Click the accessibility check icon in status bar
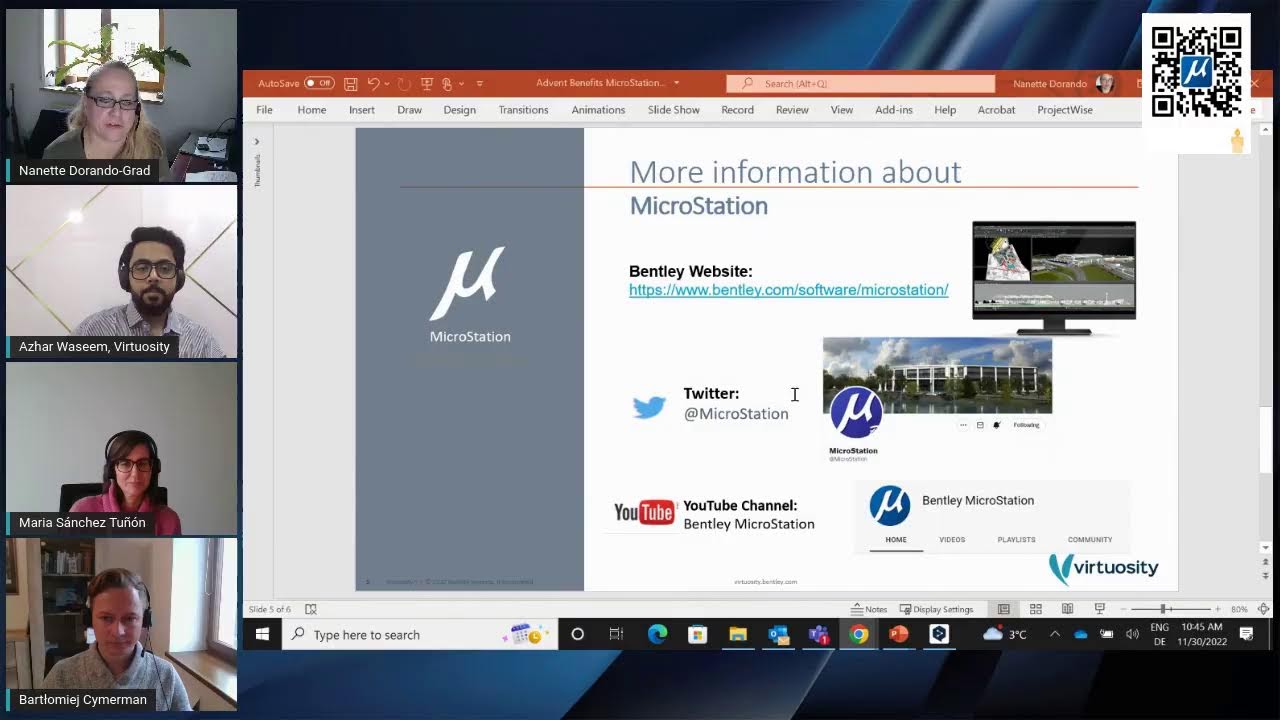Viewport: 1280px width, 720px height. [x=311, y=609]
